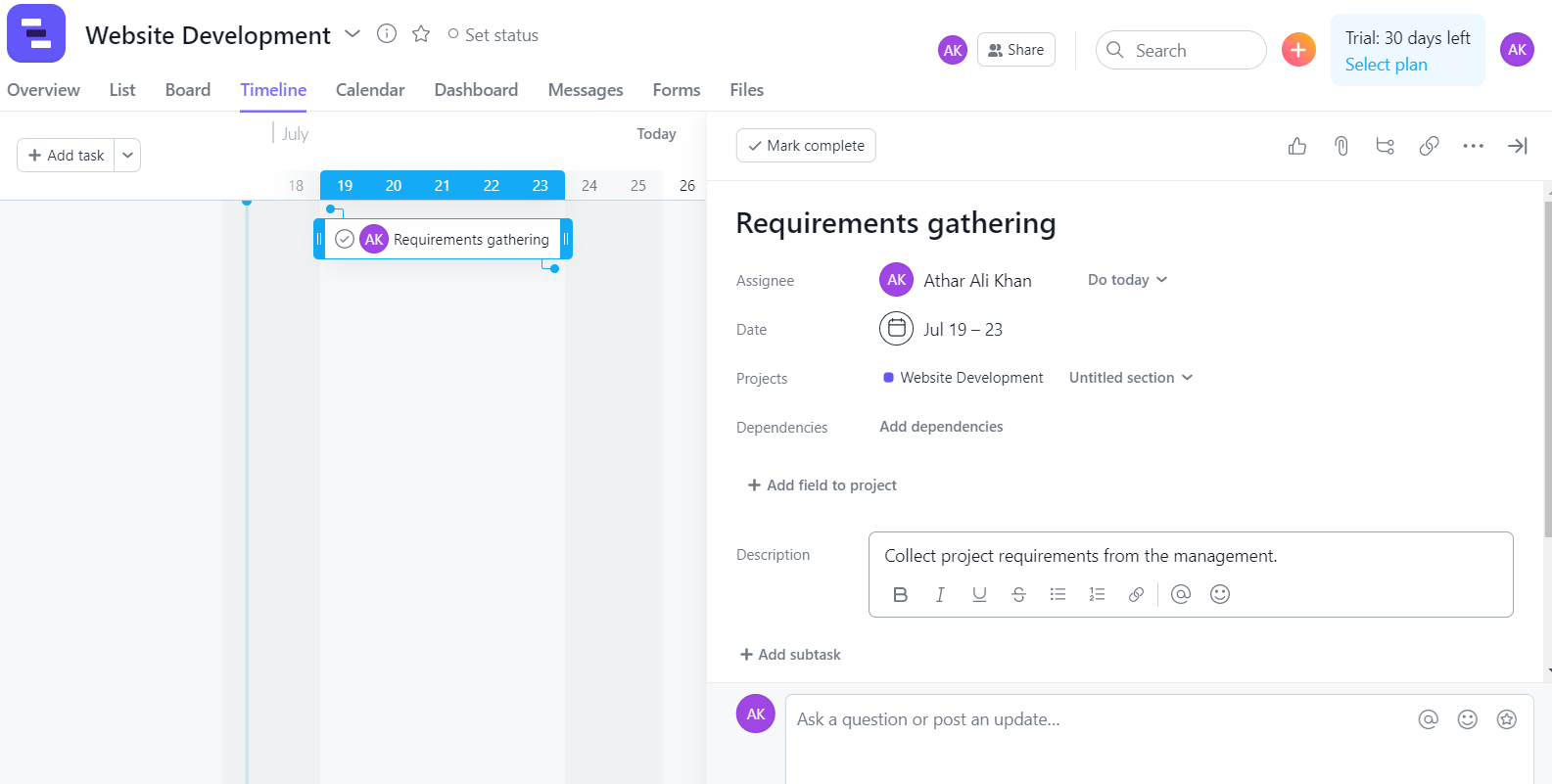Click AK member avatar beside Share
Image resolution: width=1552 pixels, height=784 pixels.
pyautogui.click(x=953, y=50)
